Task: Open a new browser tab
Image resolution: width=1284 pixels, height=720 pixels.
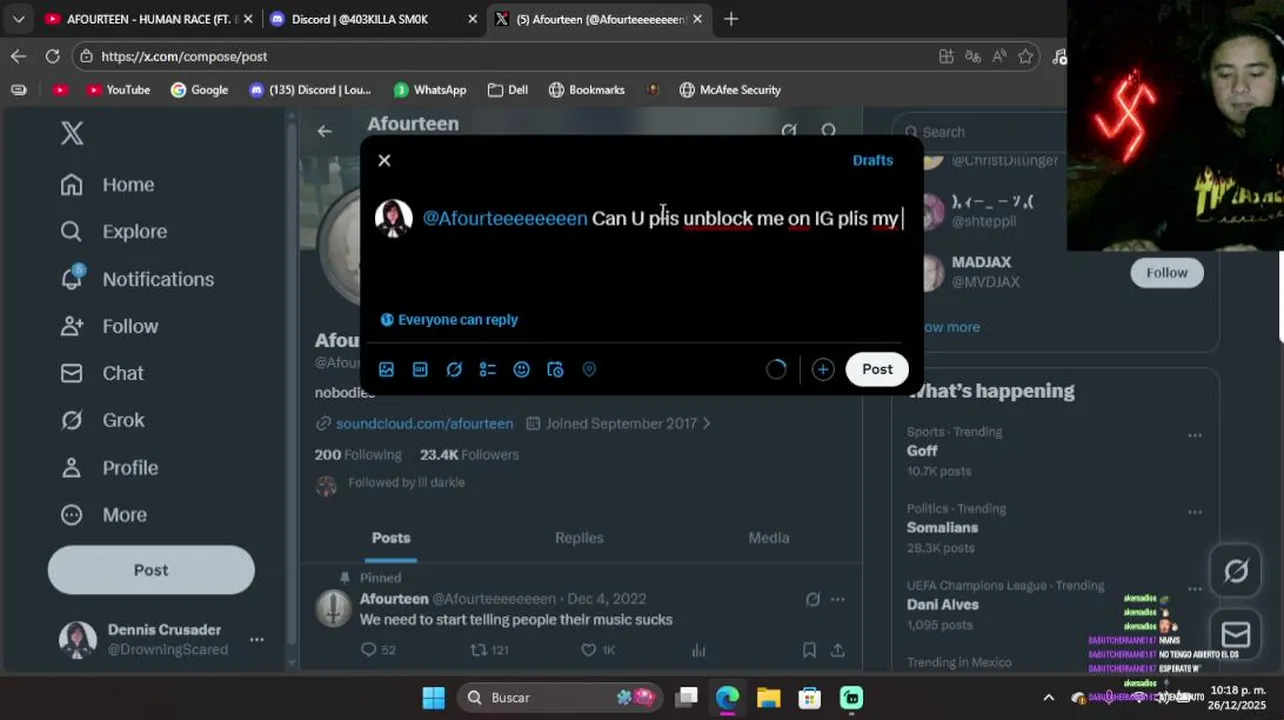Action: tap(731, 19)
